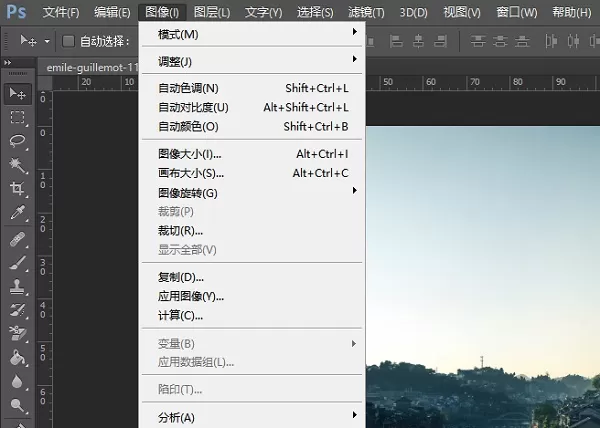This screenshot has height=428, width=600.
Task: Open the 滤镜(T) menu
Action: pyautogui.click(x=366, y=13)
